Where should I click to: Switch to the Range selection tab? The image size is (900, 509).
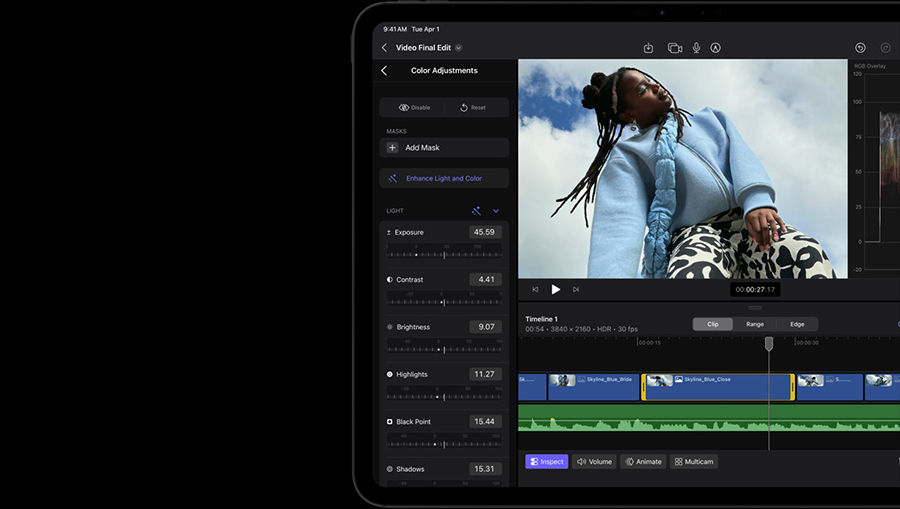755,324
